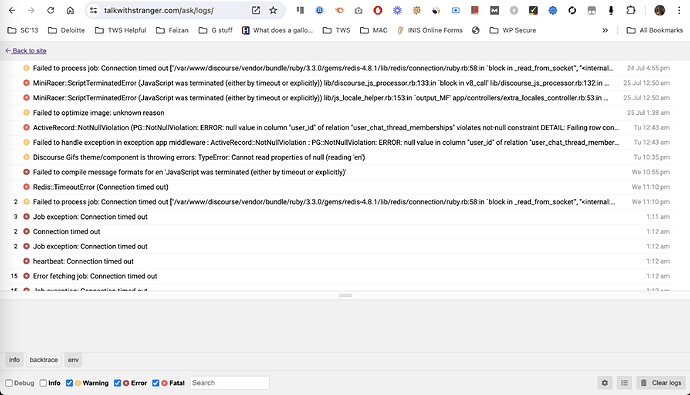690x395 pixels.
Task: Open the SC'13 bookmarks folder
Action: click(23, 30)
